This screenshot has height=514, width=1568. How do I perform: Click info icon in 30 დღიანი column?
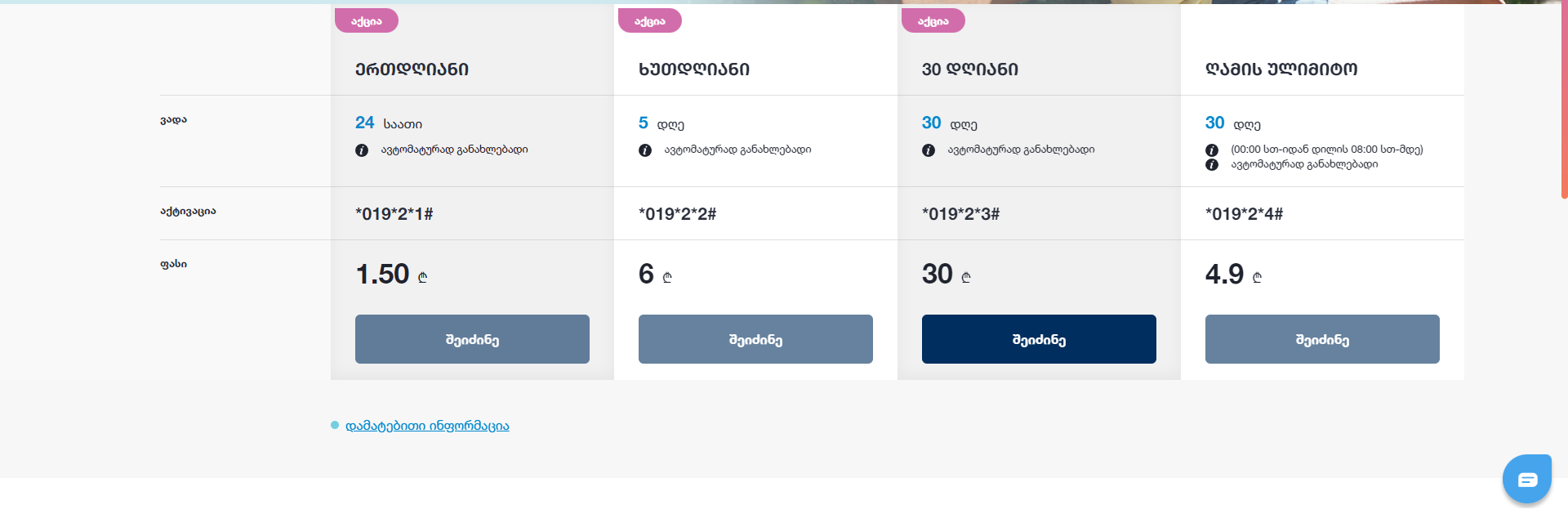[x=929, y=150]
